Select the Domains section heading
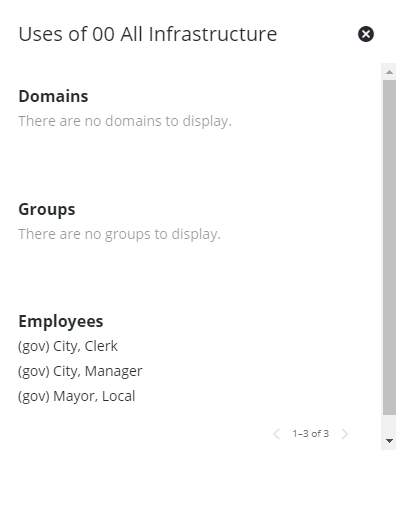 53,96
